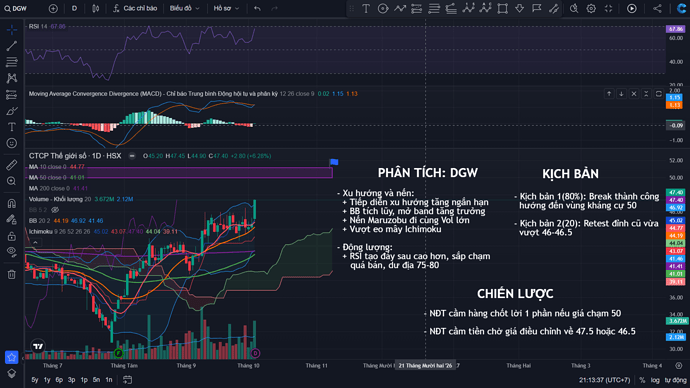Open chart settings gear icon
The image size is (690, 388).
pos(591,8)
